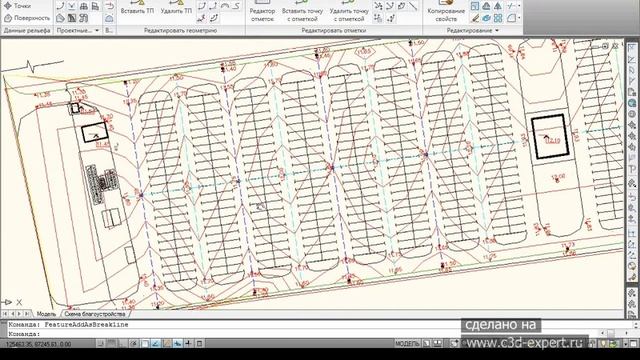The image size is (640, 360).
Task: Click the Копирование свойств (match properties) tool
Action: 446,11
